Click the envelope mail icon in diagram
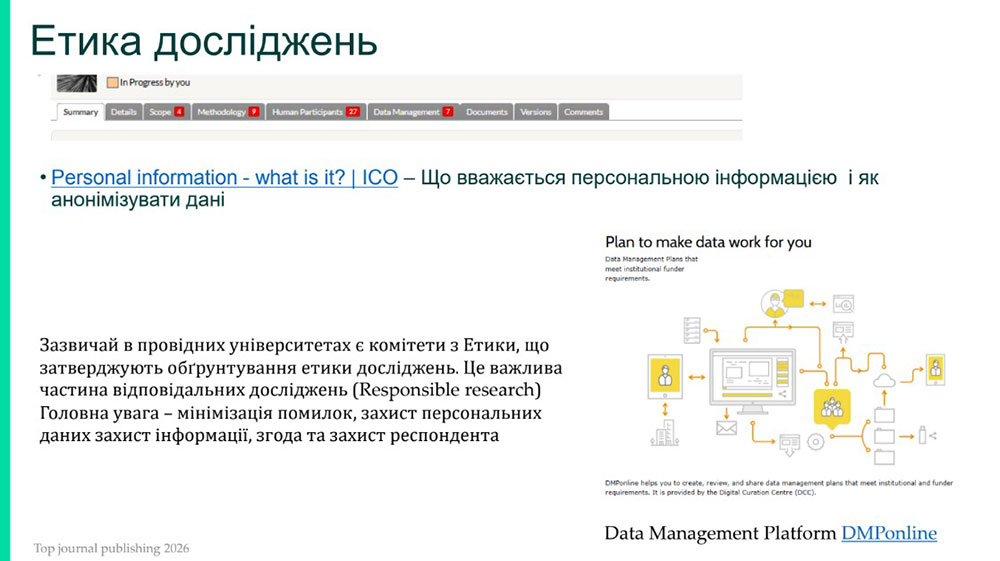Screen dimensions: 1000x561 (x=726, y=429)
